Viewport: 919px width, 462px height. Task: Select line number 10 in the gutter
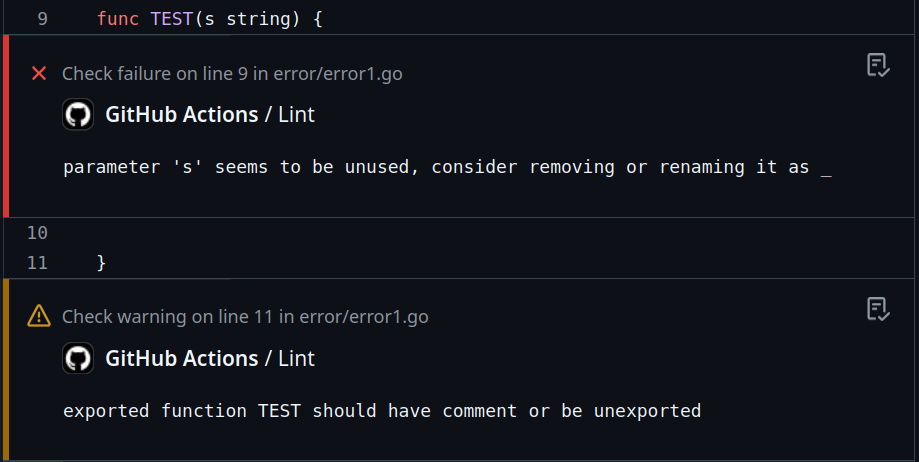[x=37, y=233]
